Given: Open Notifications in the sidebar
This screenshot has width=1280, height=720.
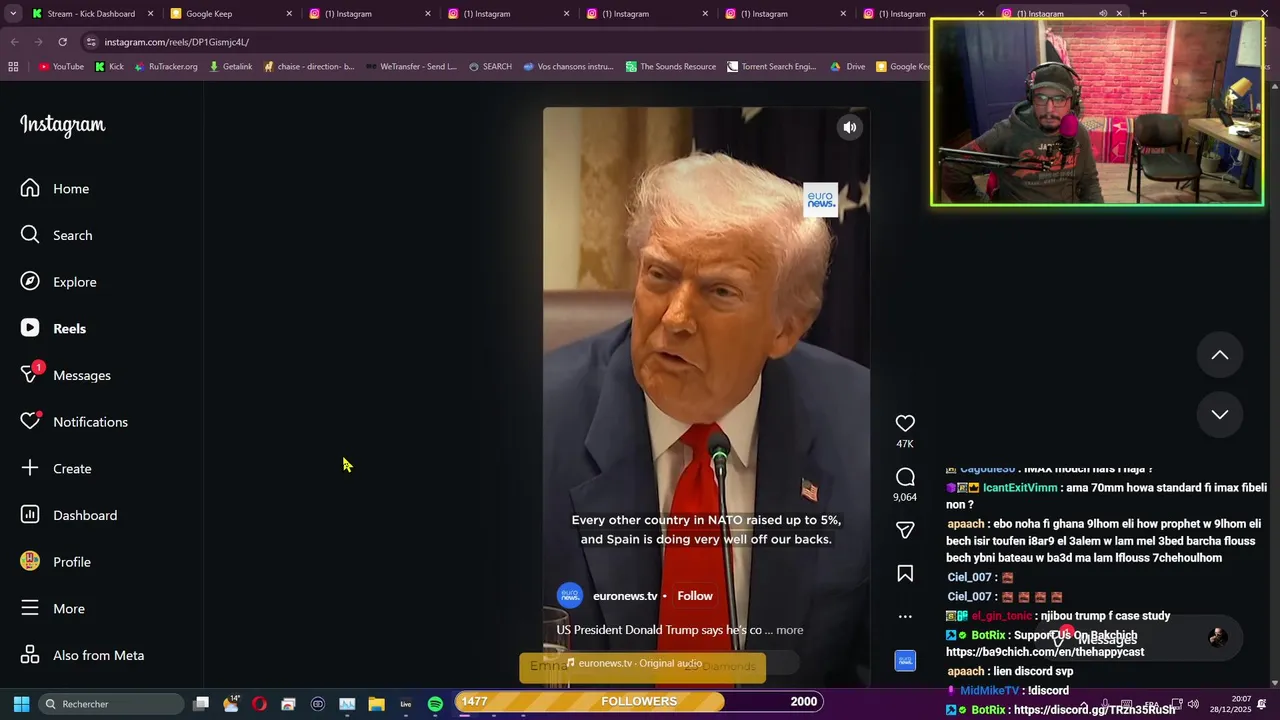Looking at the screenshot, I should click(x=74, y=422).
